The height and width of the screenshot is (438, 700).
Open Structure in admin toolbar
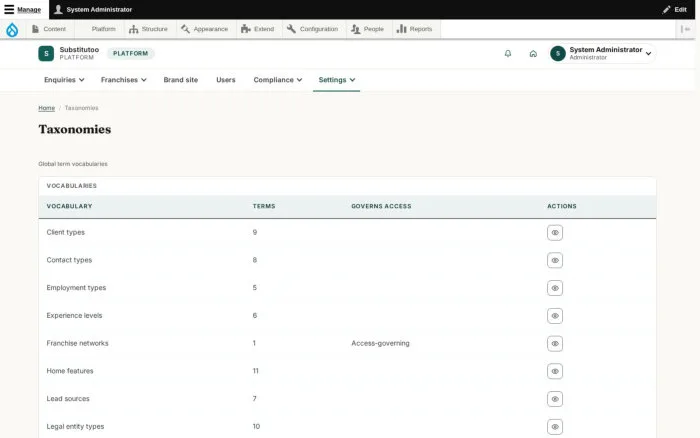click(148, 29)
